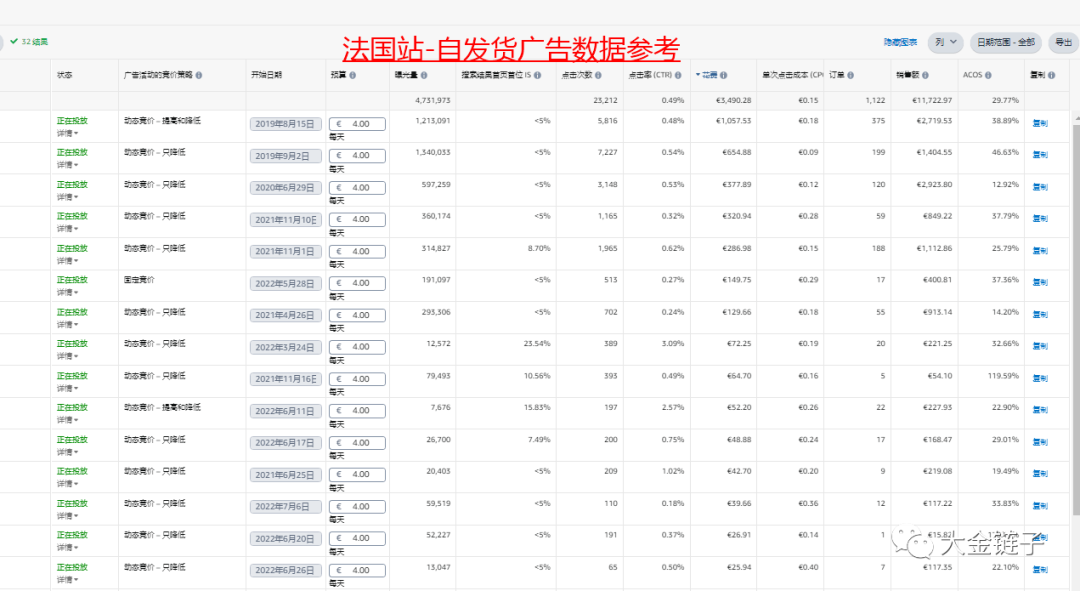The height and width of the screenshot is (591, 1080).
Task: Expand 详情 for the 2019年8月15日 campaign
Action: click(x=67, y=133)
